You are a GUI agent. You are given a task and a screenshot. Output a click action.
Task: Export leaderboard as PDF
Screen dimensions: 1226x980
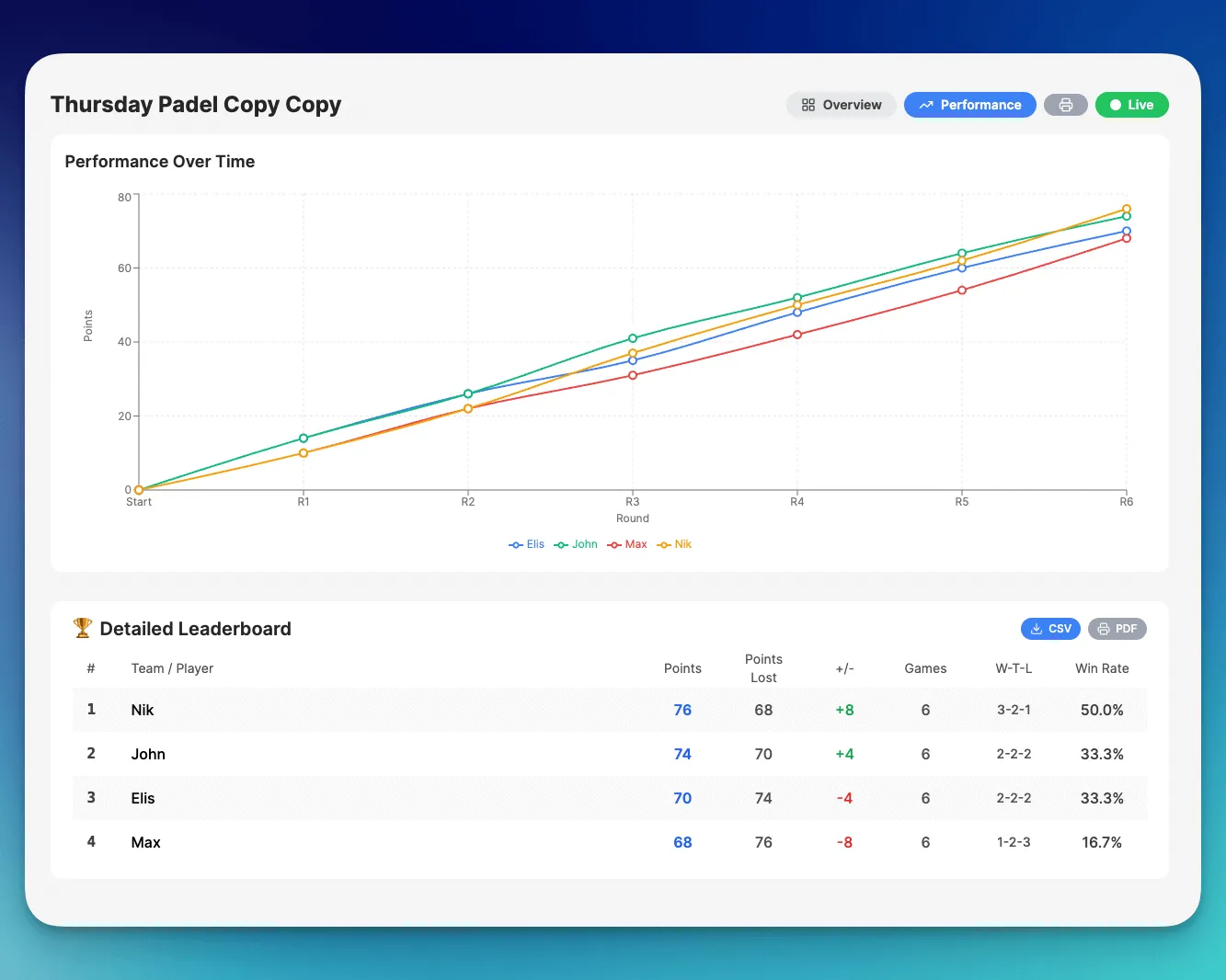1117,629
